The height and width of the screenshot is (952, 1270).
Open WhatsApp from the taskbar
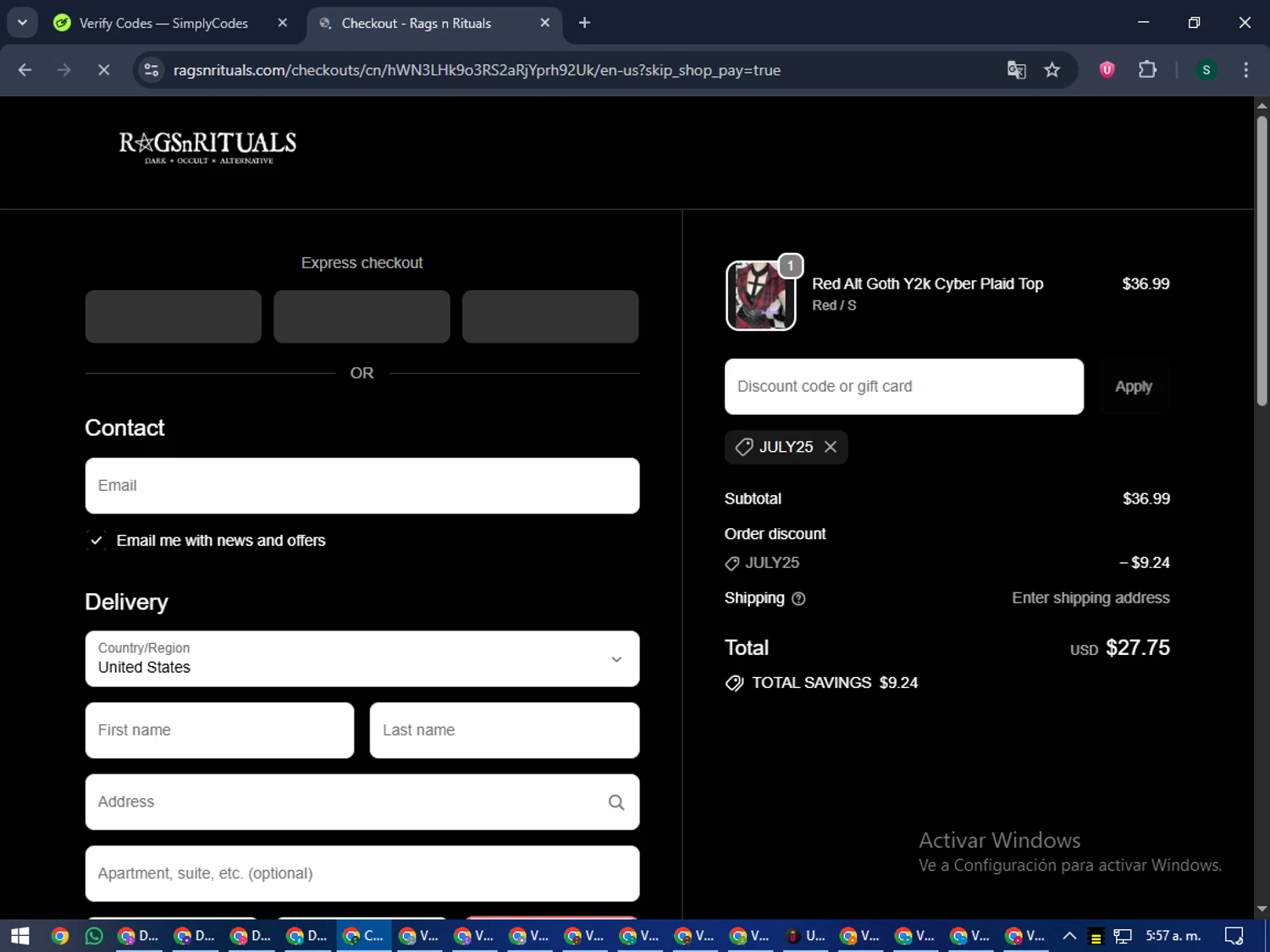(x=94, y=936)
